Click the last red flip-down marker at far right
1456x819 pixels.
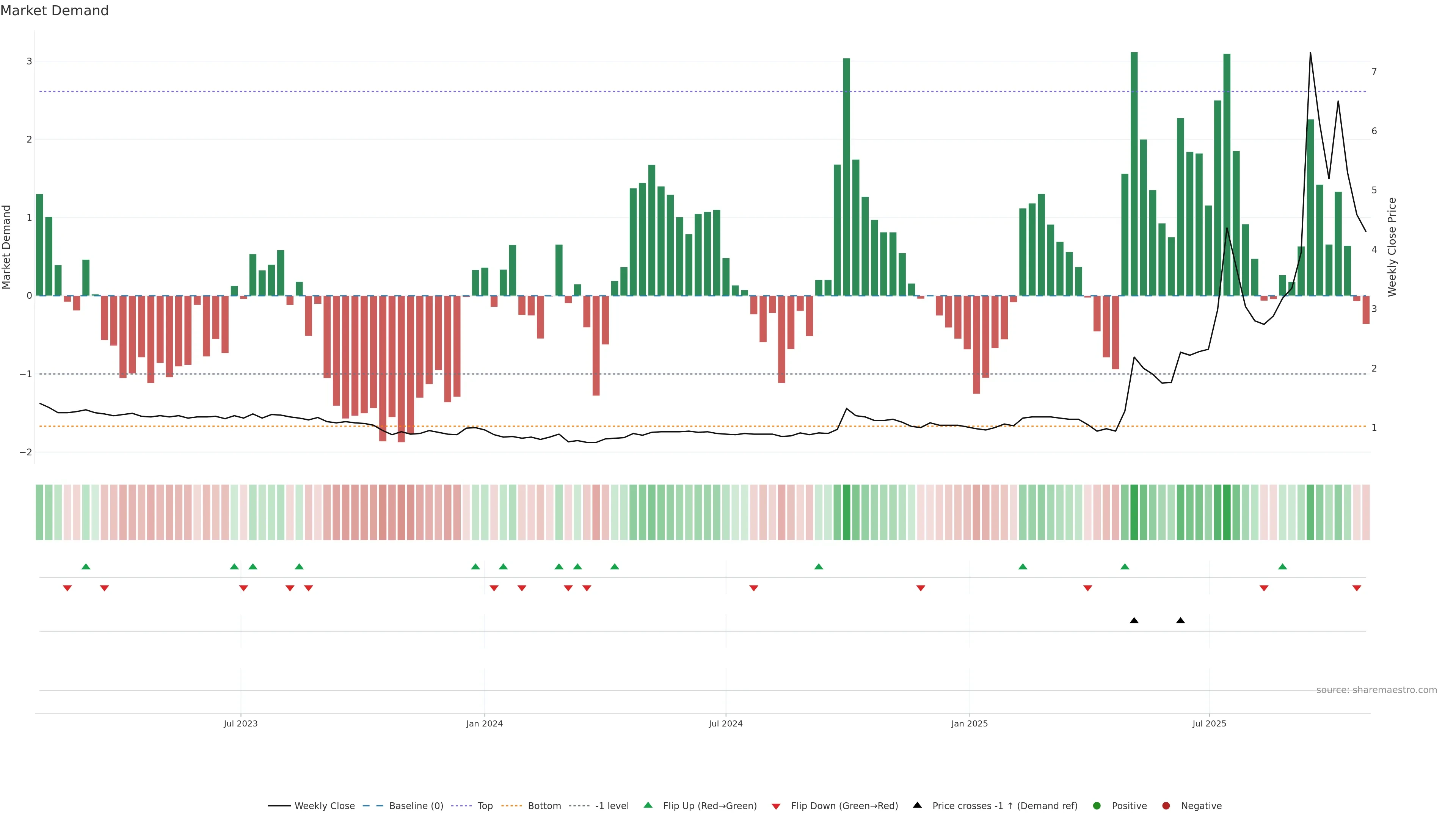tap(1357, 588)
